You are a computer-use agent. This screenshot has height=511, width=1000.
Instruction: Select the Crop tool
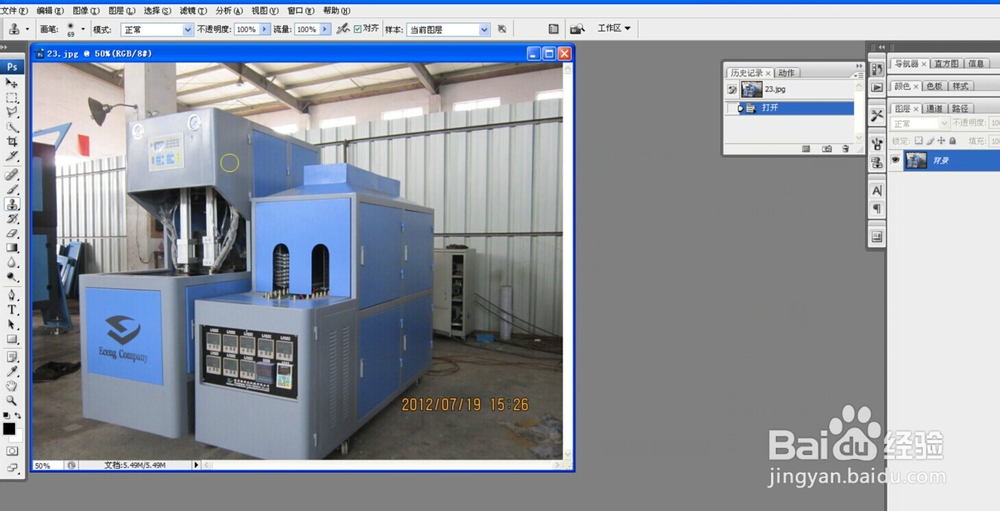click(x=11, y=142)
